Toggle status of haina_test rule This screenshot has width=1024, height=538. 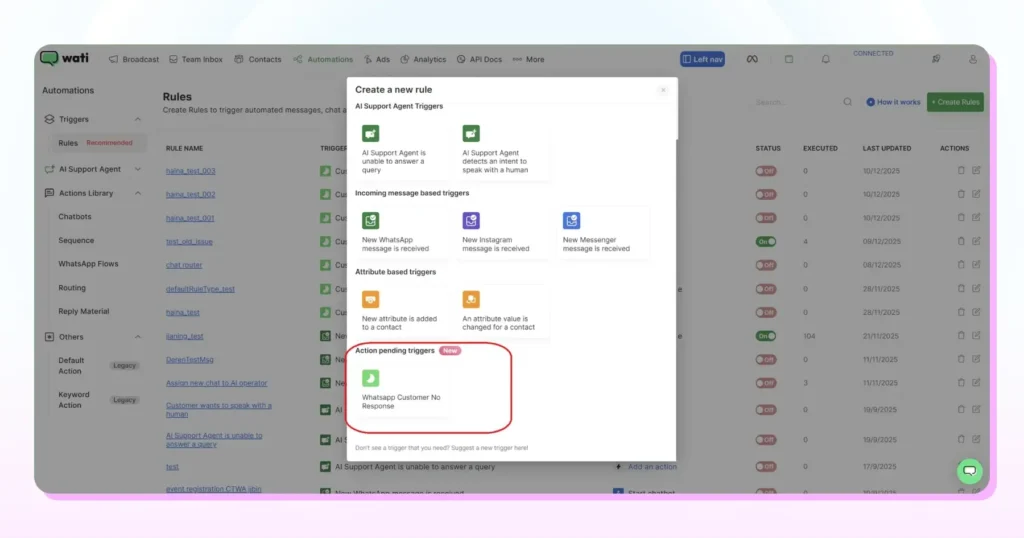click(766, 312)
